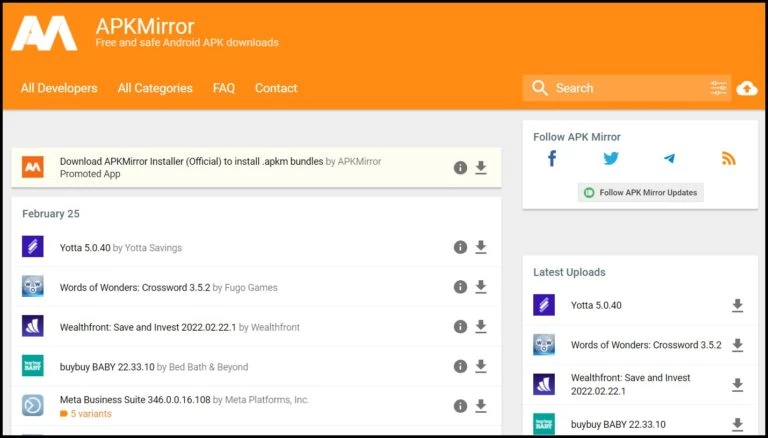Go to the FAQ page
This screenshot has height=438, width=768.
click(223, 88)
